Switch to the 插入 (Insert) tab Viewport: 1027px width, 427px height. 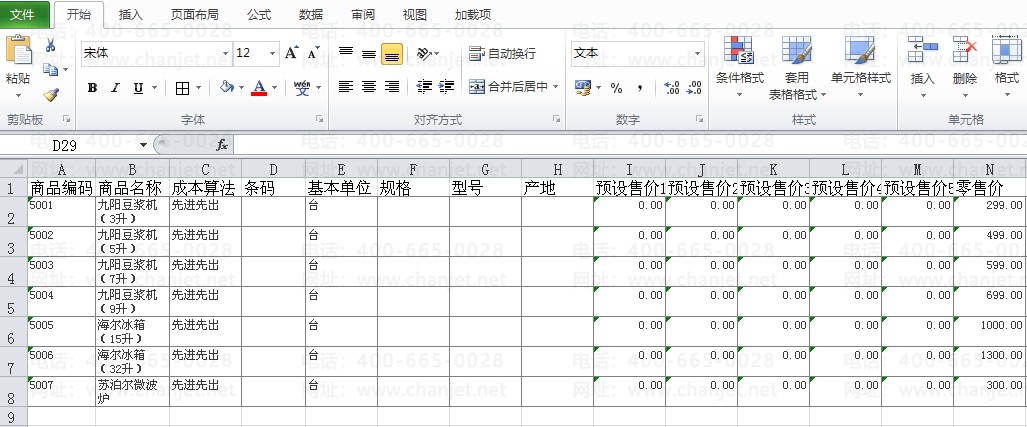(130, 15)
